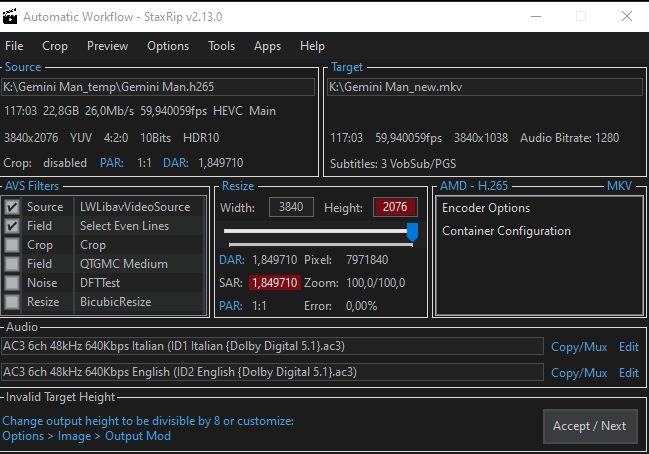Toggle the Source filter checkbox

pos(12,207)
